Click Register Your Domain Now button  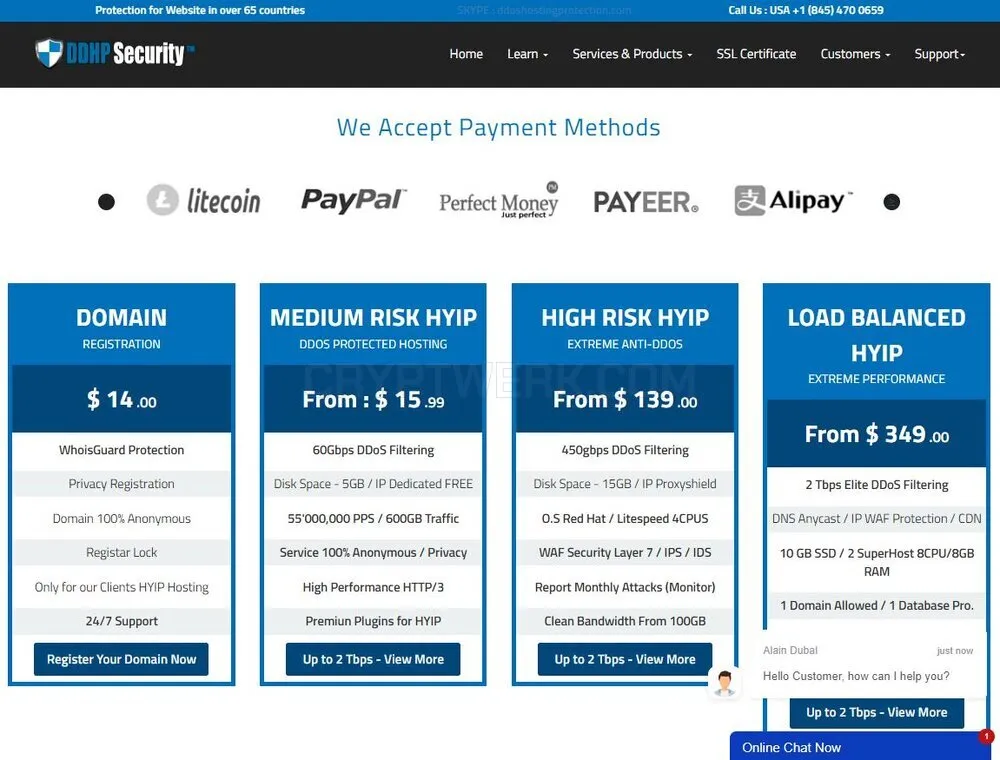tap(121, 659)
